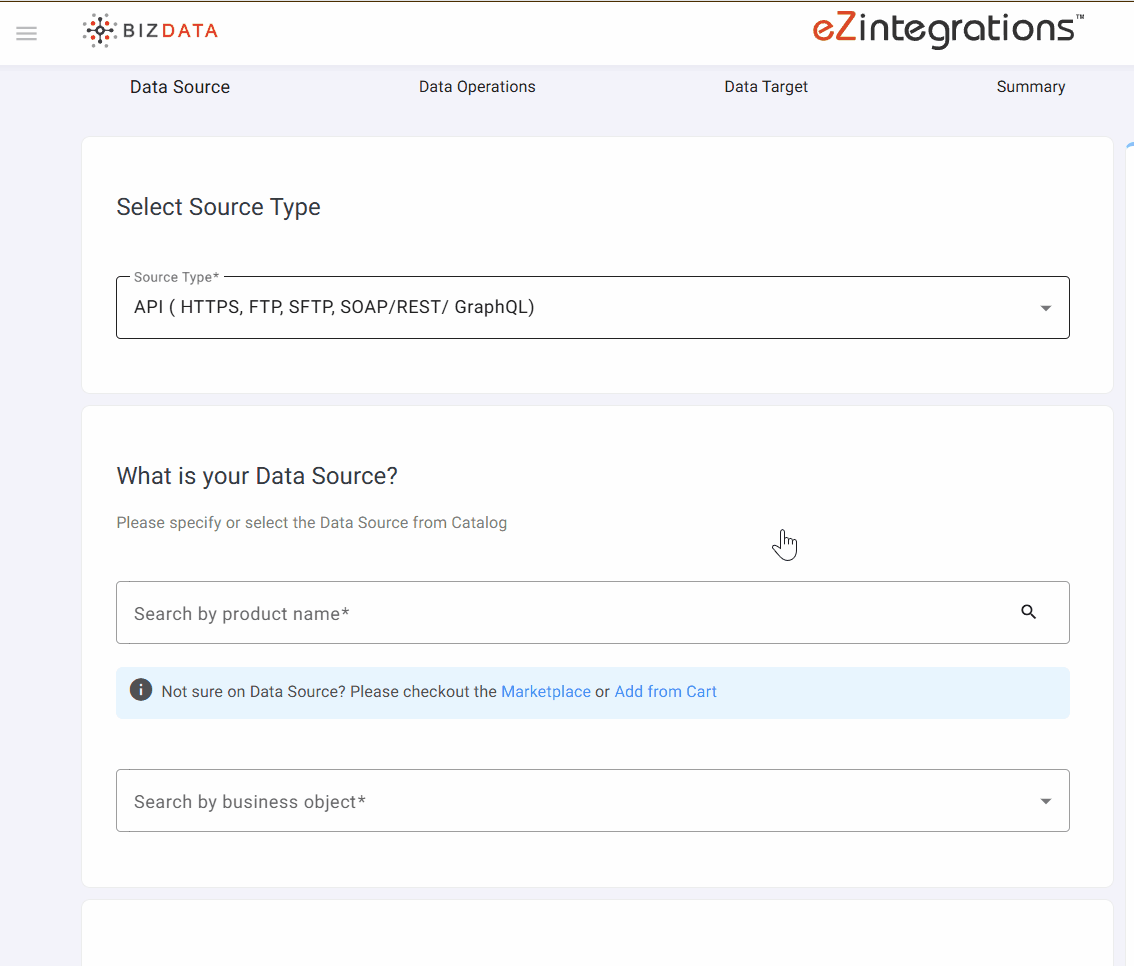Image resolution: width=1134 pixels, height=966 pixels.
Task: Click the 'Not sure on Data Source?' banner text
Action: pos(328,692)
